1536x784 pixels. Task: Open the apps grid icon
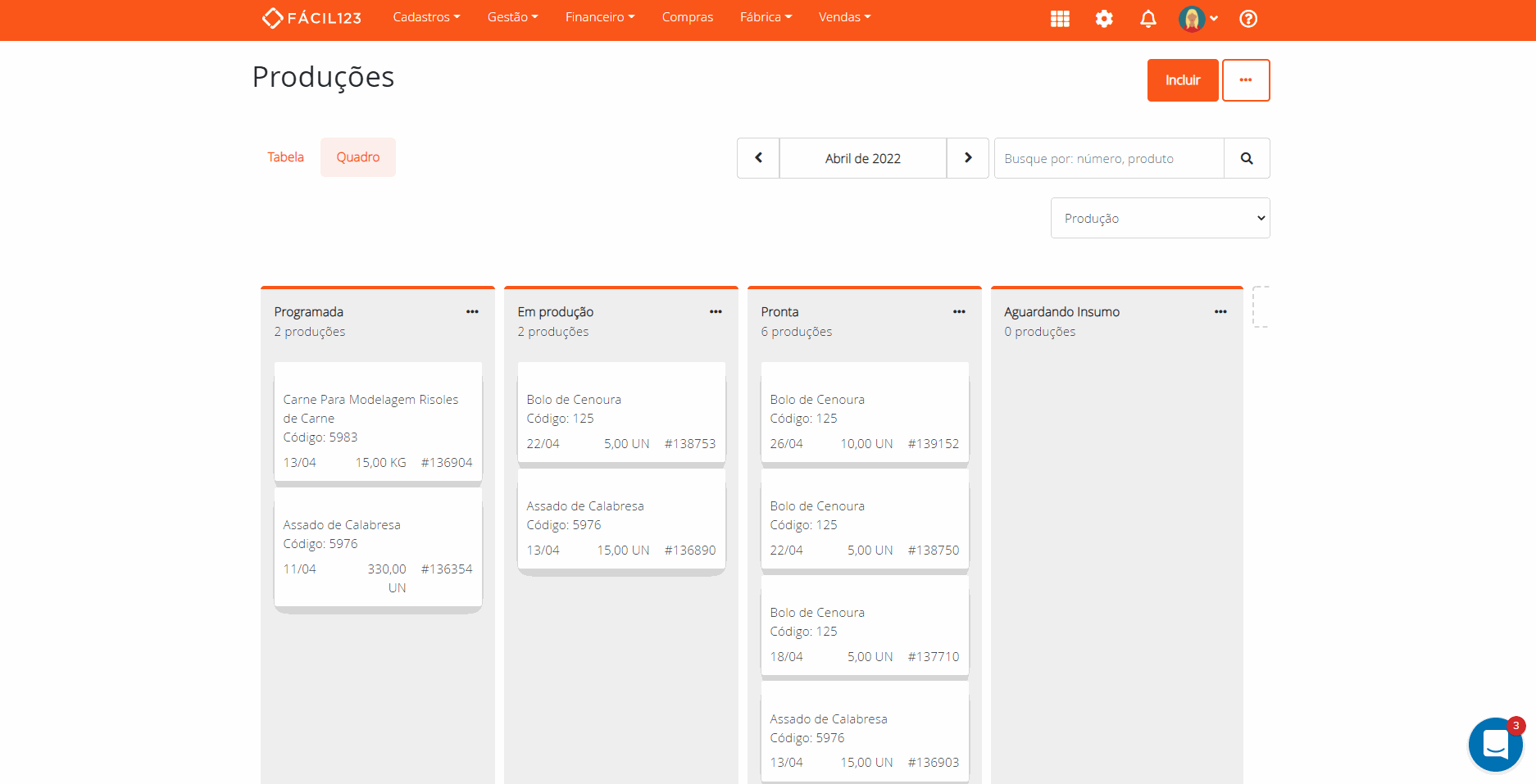pyautogui.click(x=1060, y=19)
